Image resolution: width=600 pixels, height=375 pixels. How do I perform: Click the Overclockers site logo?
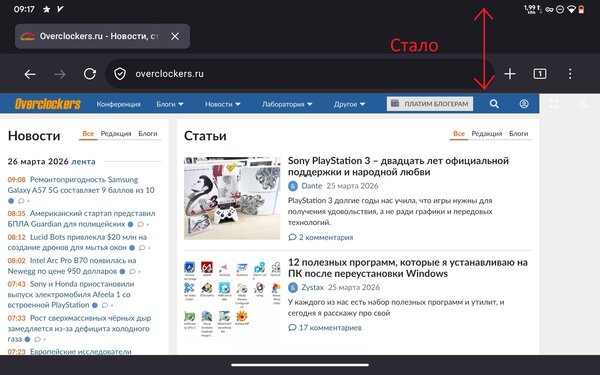[48, 104]
